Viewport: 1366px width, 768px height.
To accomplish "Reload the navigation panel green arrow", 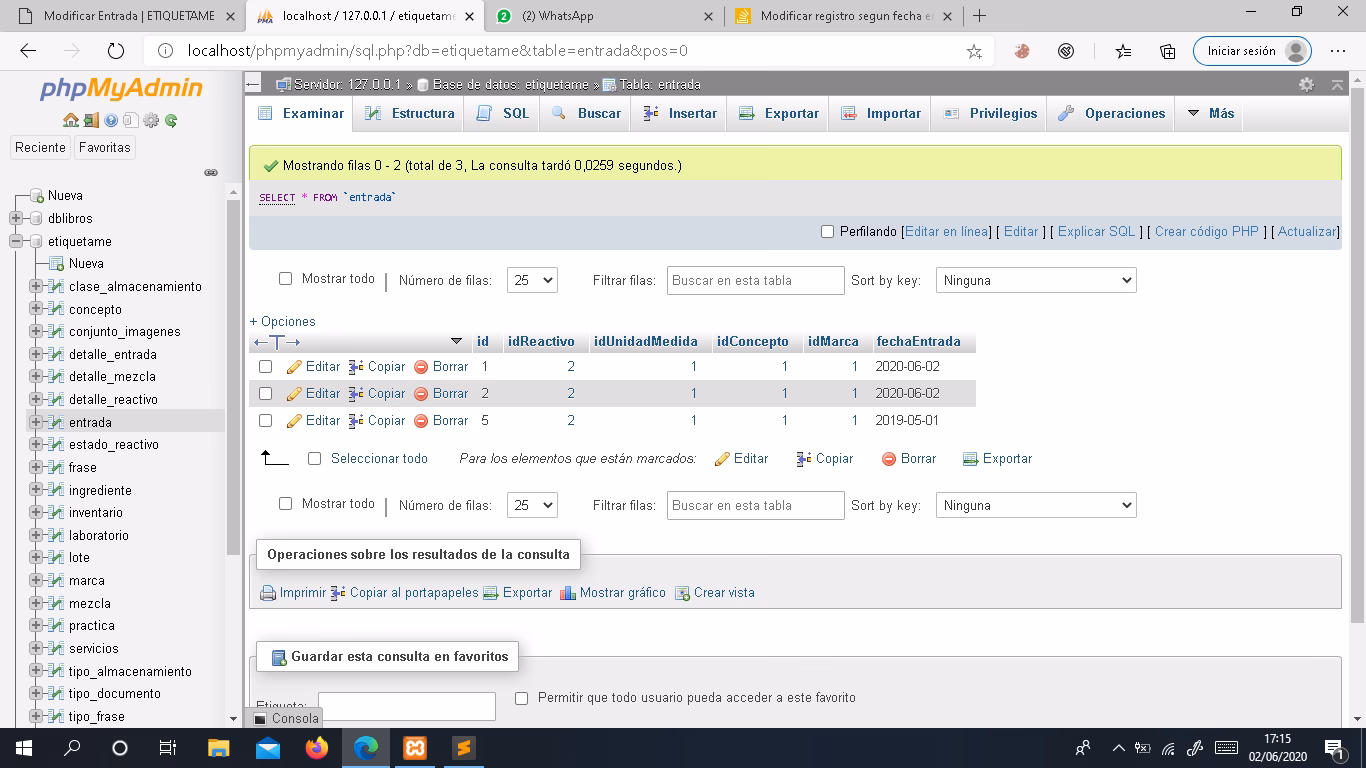I will [x=171, y=120].
